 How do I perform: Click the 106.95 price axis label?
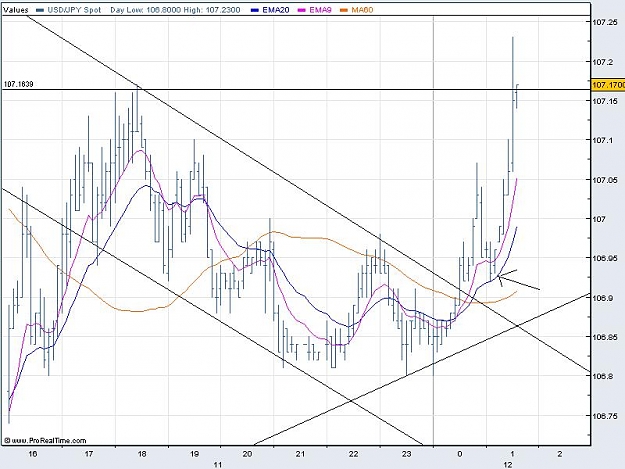605,258
